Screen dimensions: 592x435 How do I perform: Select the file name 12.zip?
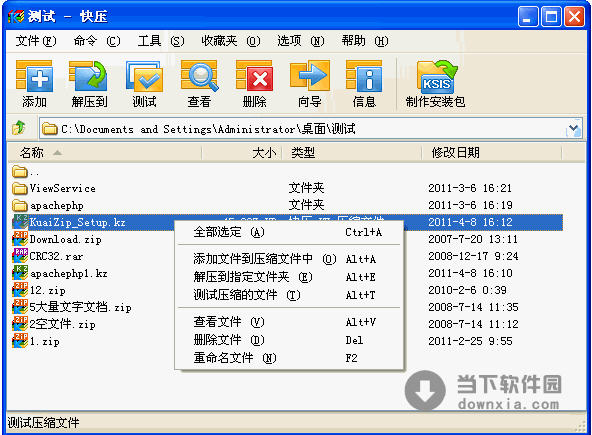(48, 290)
